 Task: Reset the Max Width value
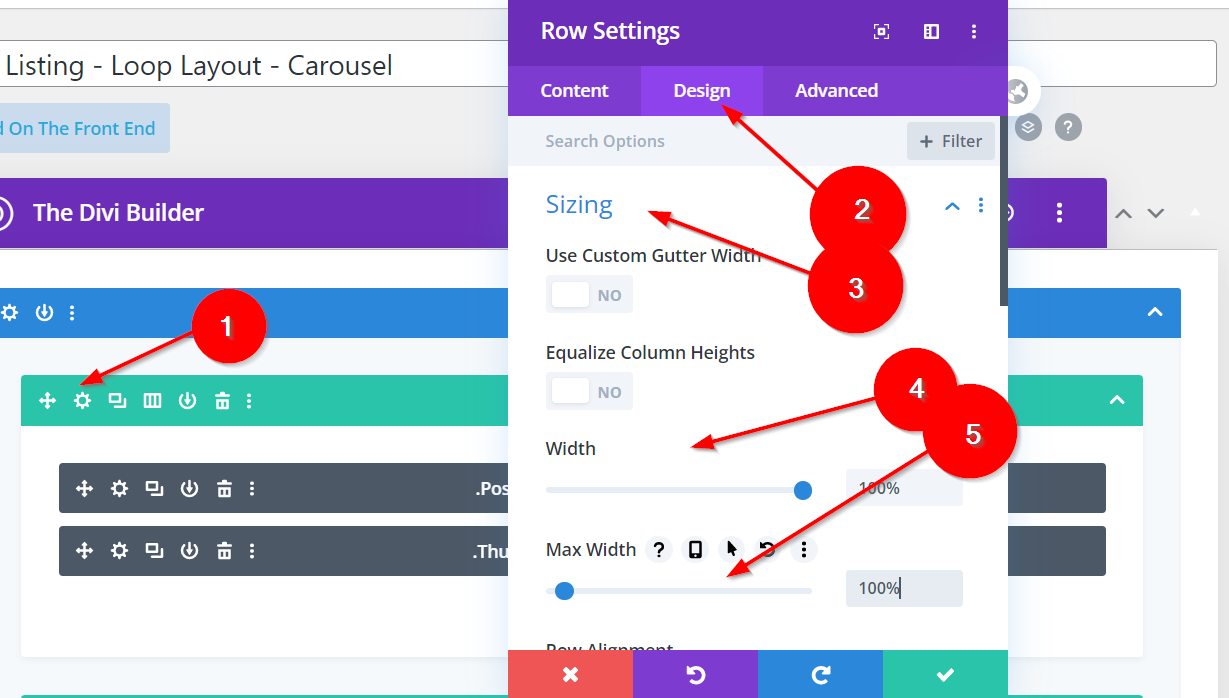coord(767,549)
